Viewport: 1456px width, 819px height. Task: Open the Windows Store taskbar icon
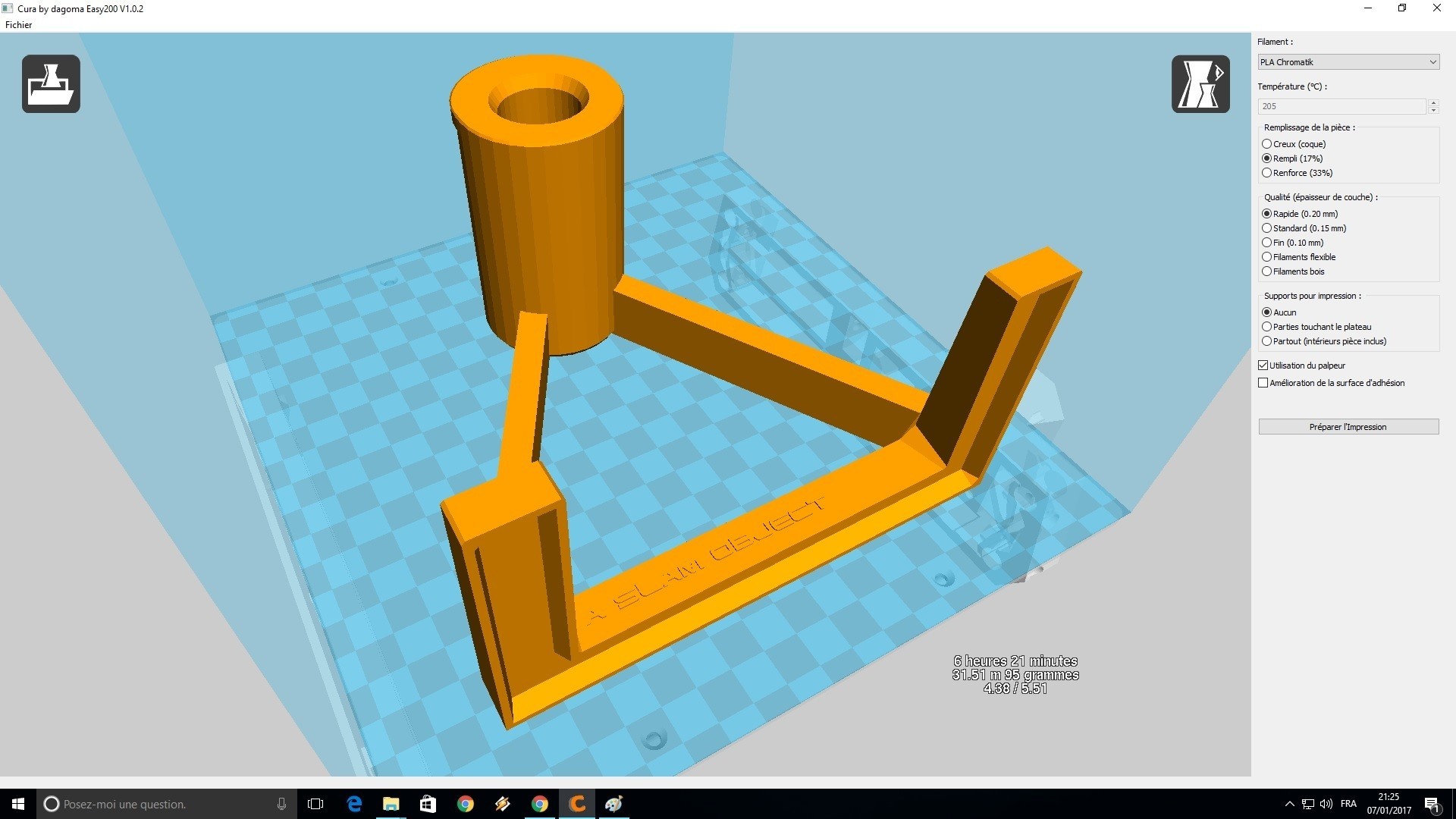428,804
